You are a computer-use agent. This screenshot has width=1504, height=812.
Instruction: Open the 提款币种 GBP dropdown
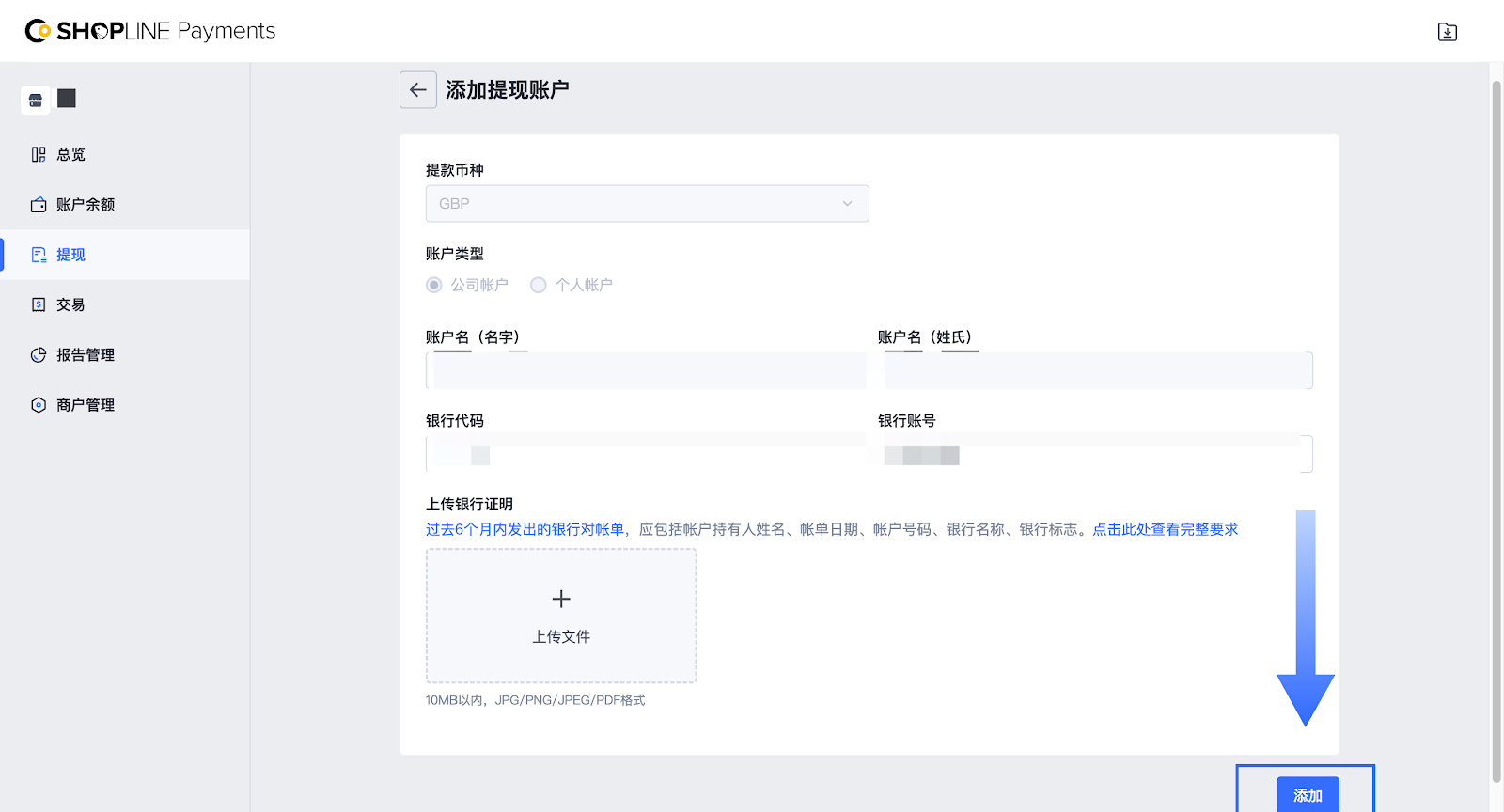coord(647,204)
